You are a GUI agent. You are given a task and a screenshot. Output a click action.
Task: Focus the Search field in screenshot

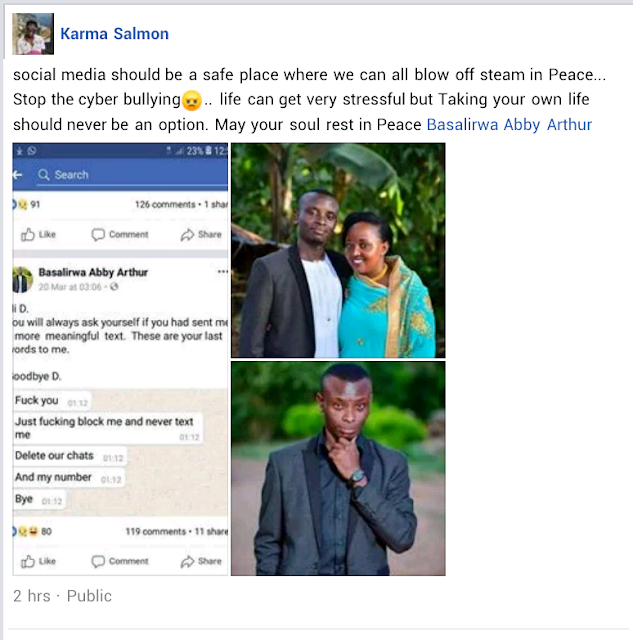[x=132, y=175]
